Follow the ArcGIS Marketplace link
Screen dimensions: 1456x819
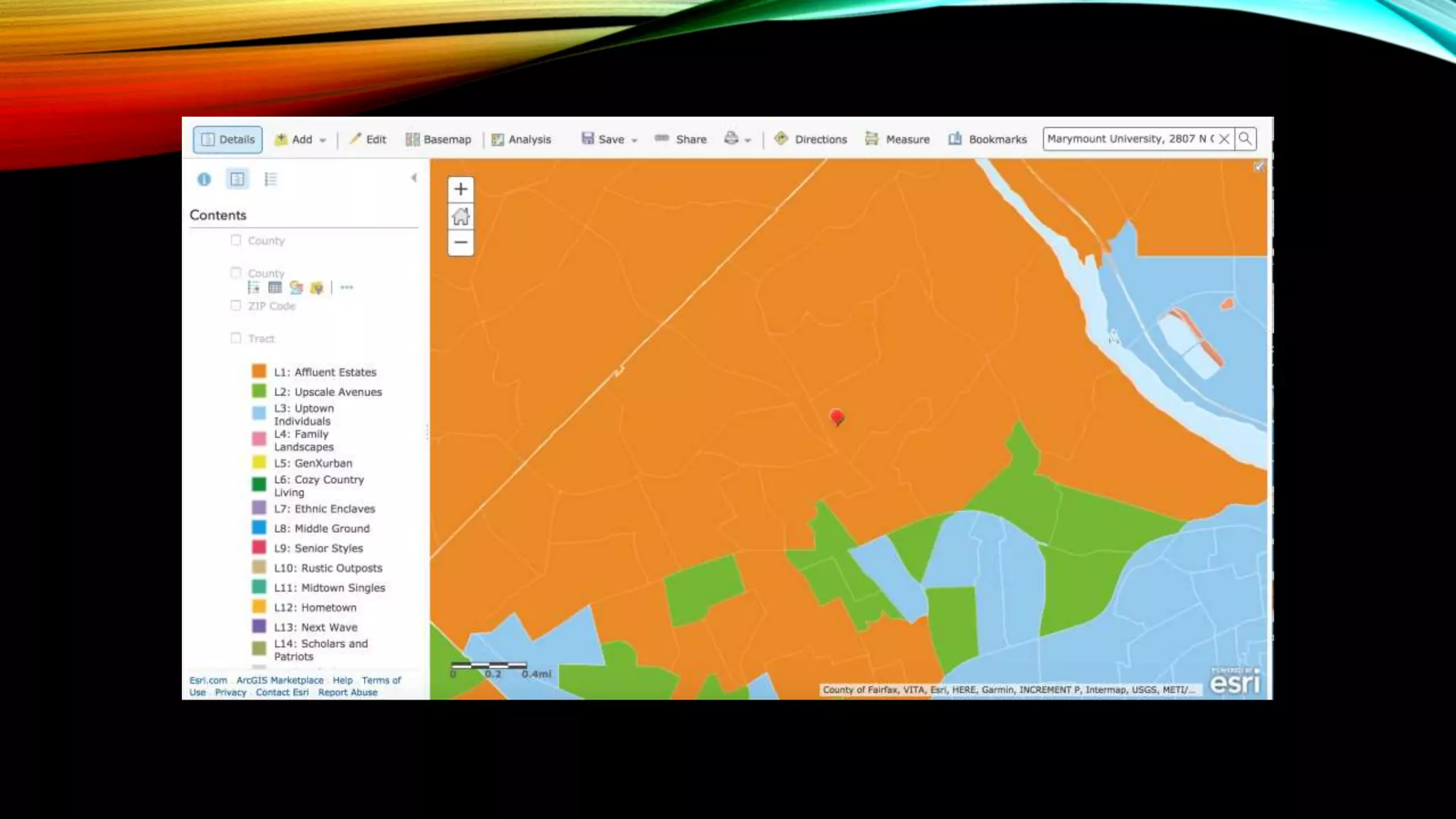[279, 680]
